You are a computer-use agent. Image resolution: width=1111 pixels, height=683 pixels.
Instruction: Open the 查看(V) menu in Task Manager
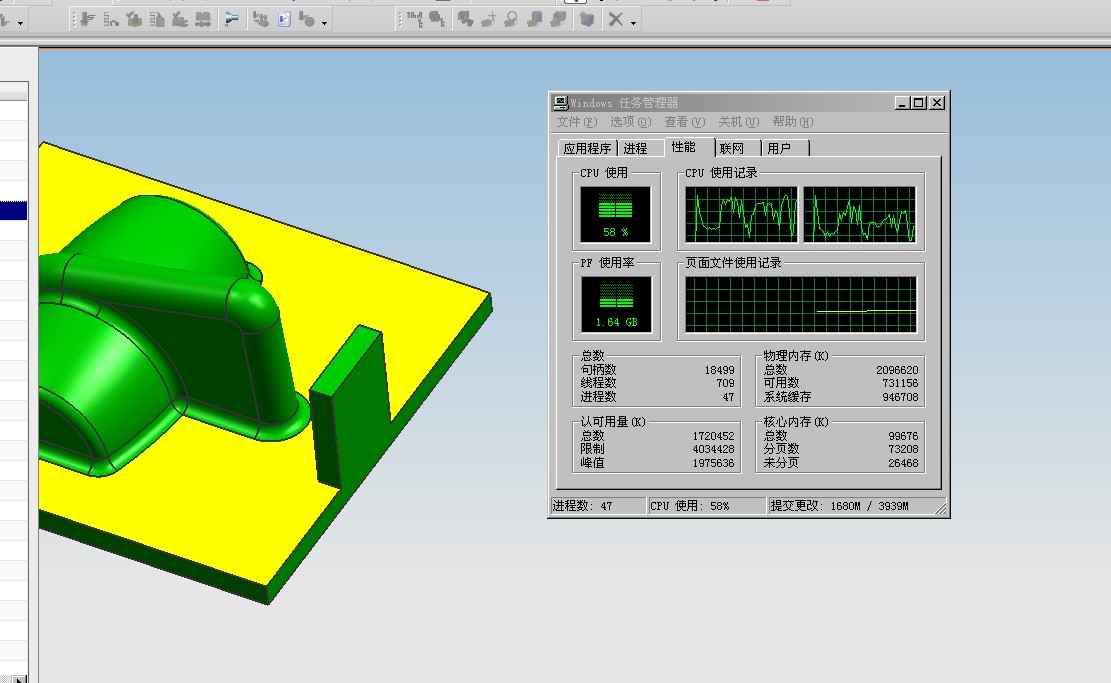coord(684,122)
